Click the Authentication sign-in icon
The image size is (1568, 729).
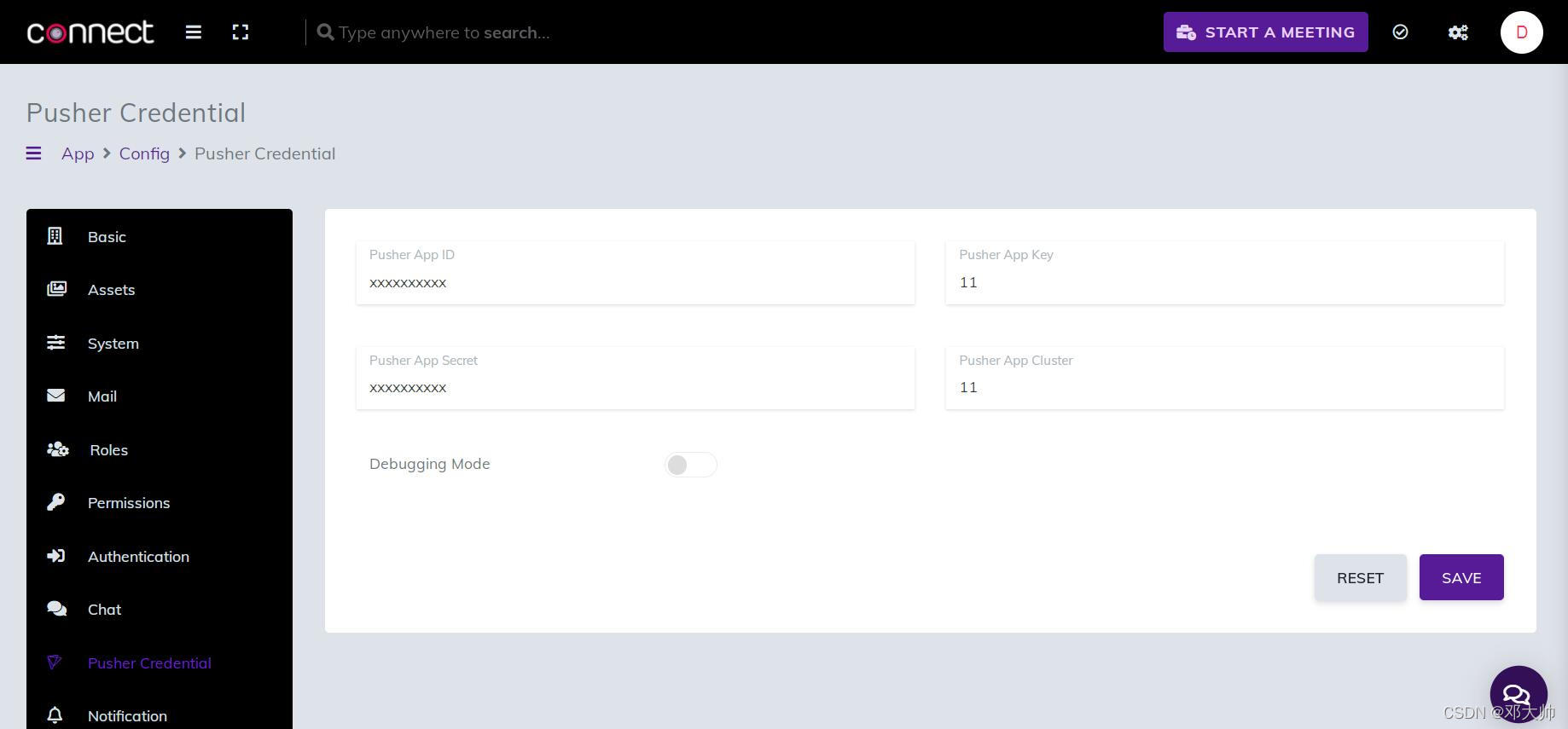point(55,556)
